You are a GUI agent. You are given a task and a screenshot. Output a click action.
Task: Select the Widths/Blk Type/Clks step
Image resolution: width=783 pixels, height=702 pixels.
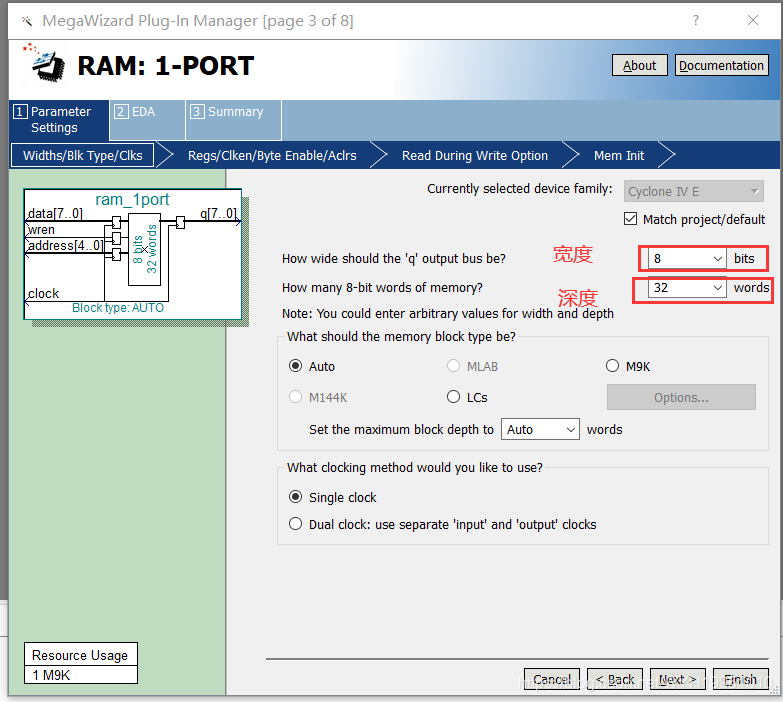point(83,155)
